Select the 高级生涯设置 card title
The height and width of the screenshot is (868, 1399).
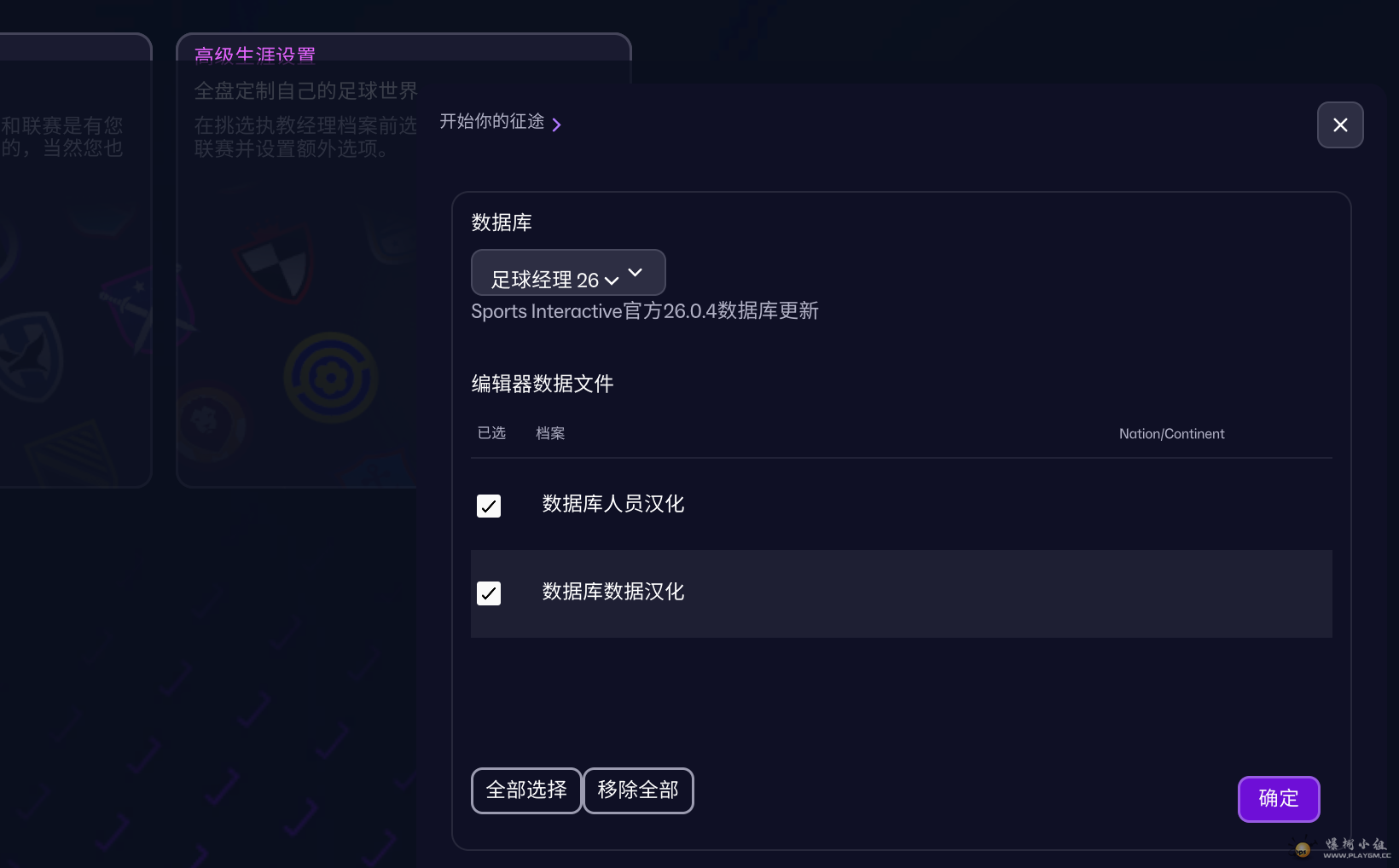click(255, 55)
